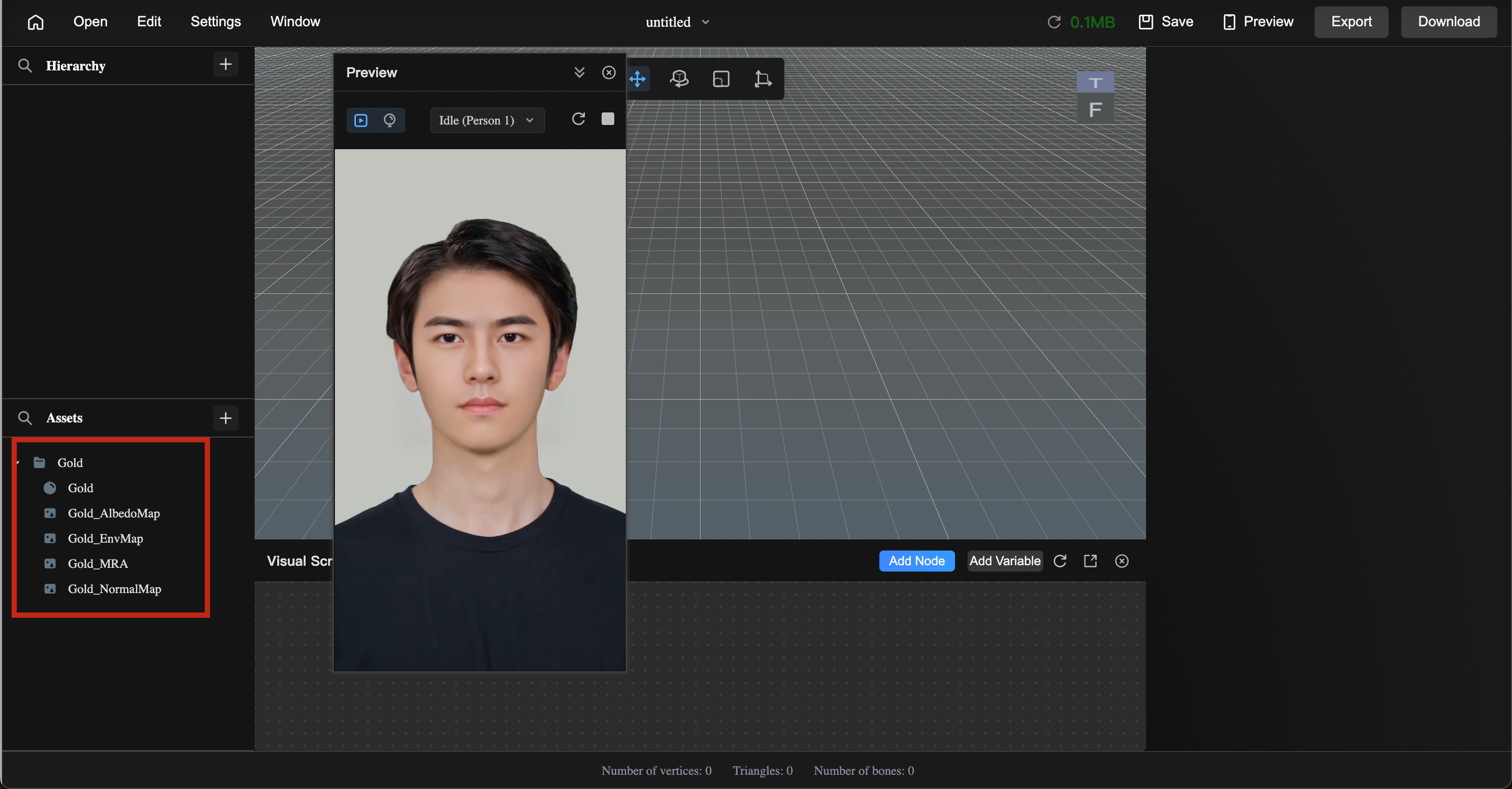Refresh the Visual Script panel
This screenshot has height=789, width=1512.
(1060, 561)
